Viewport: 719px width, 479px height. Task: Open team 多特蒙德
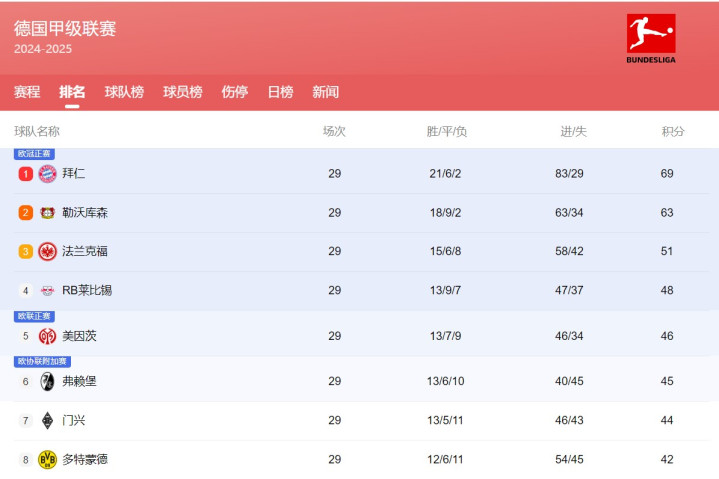point(85,459)
